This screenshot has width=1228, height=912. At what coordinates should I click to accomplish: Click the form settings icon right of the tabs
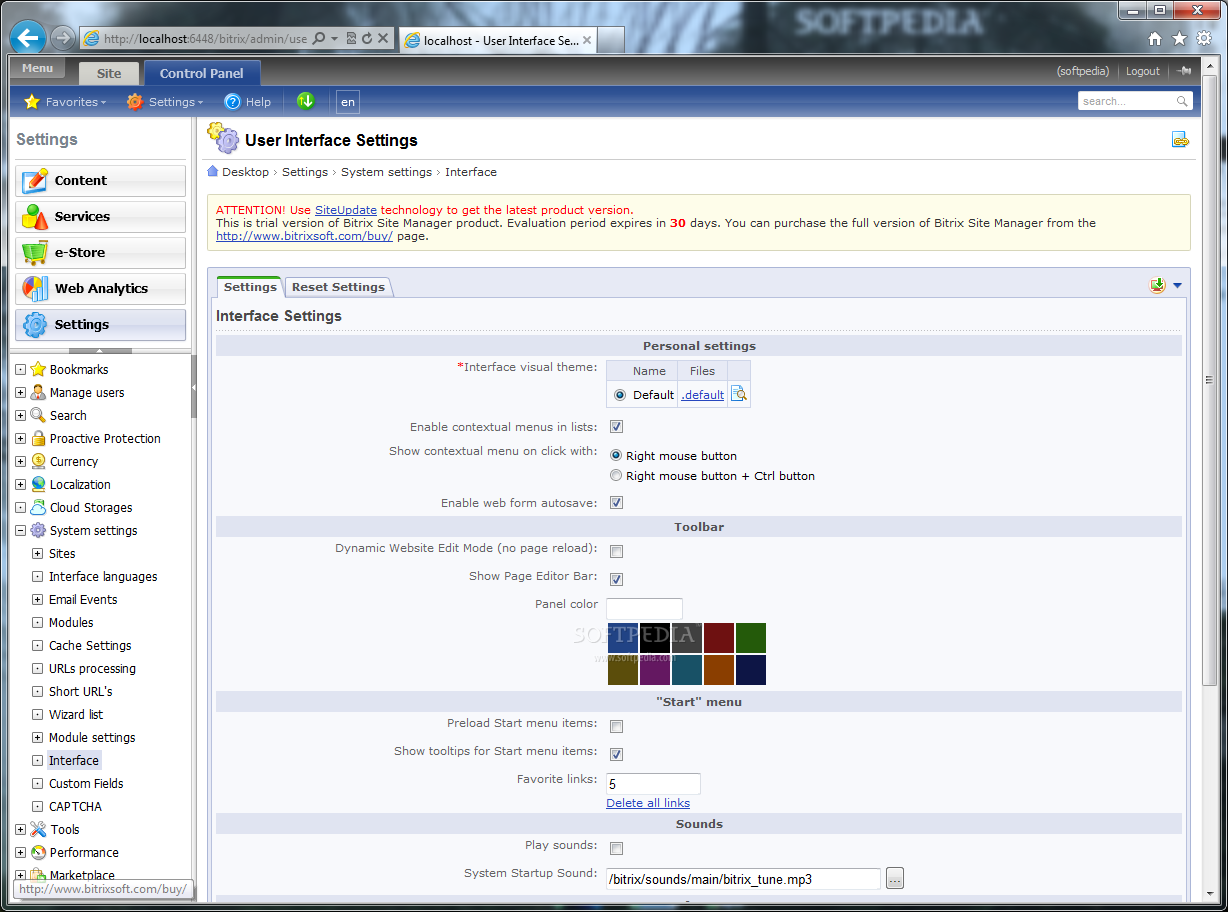(x=1158, y=285)
